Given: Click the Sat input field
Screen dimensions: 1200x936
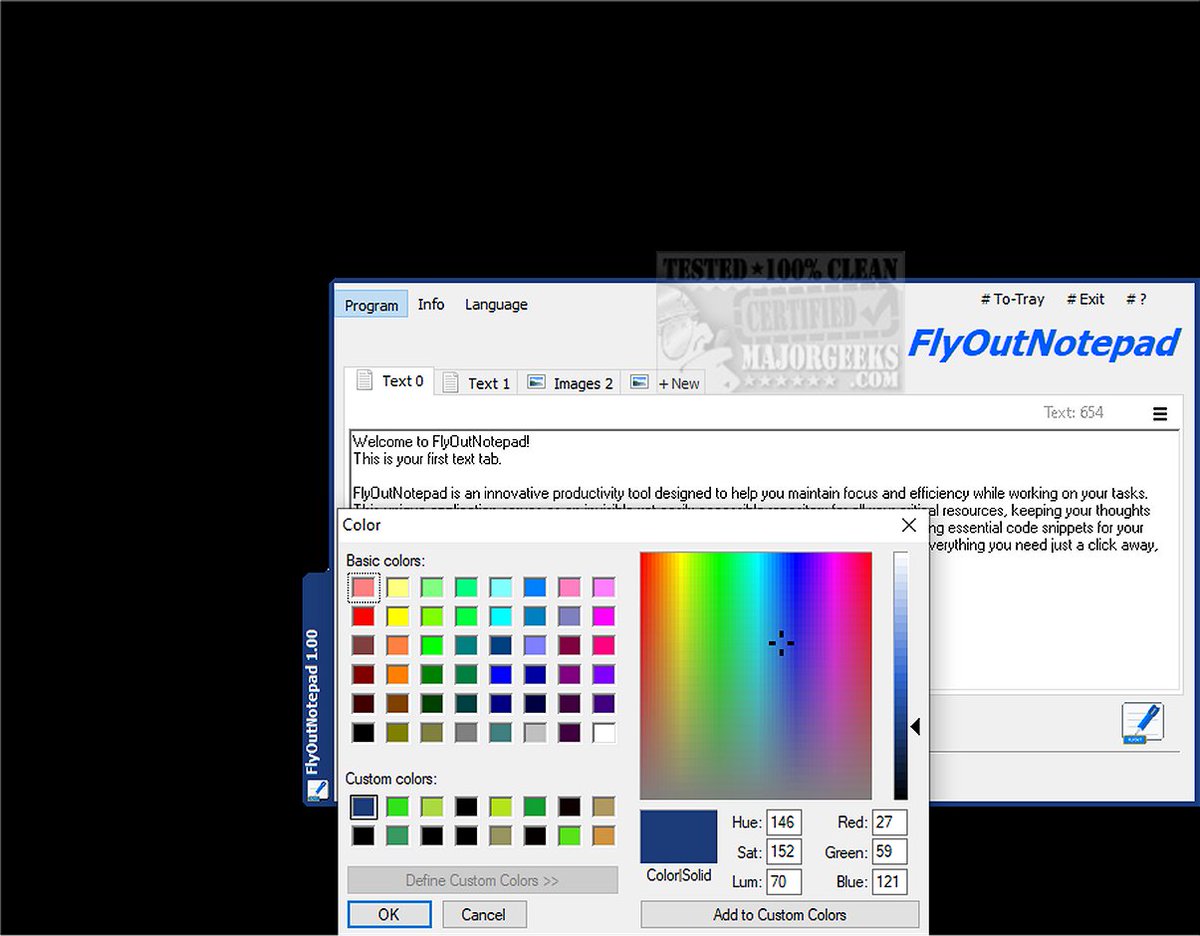Looking at the screenshot, I should (783, 852).
